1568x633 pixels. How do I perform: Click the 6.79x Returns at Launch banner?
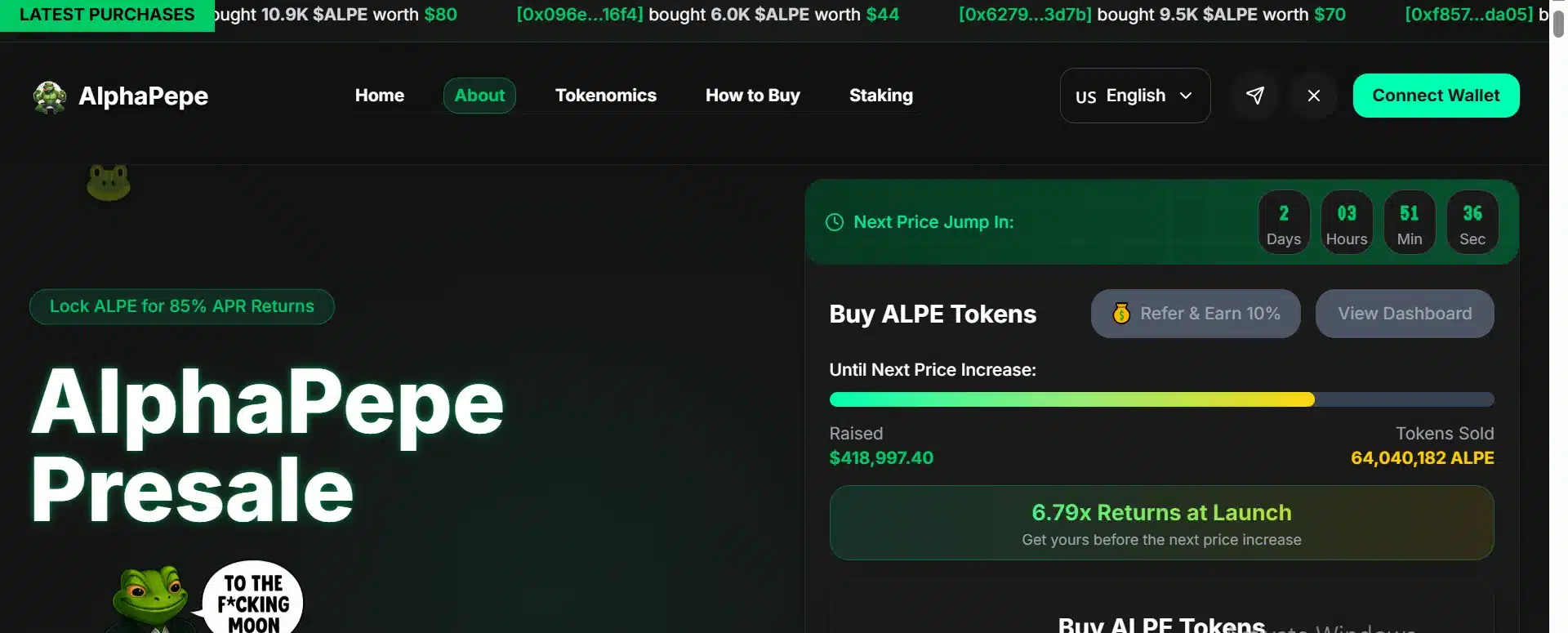1160,523
